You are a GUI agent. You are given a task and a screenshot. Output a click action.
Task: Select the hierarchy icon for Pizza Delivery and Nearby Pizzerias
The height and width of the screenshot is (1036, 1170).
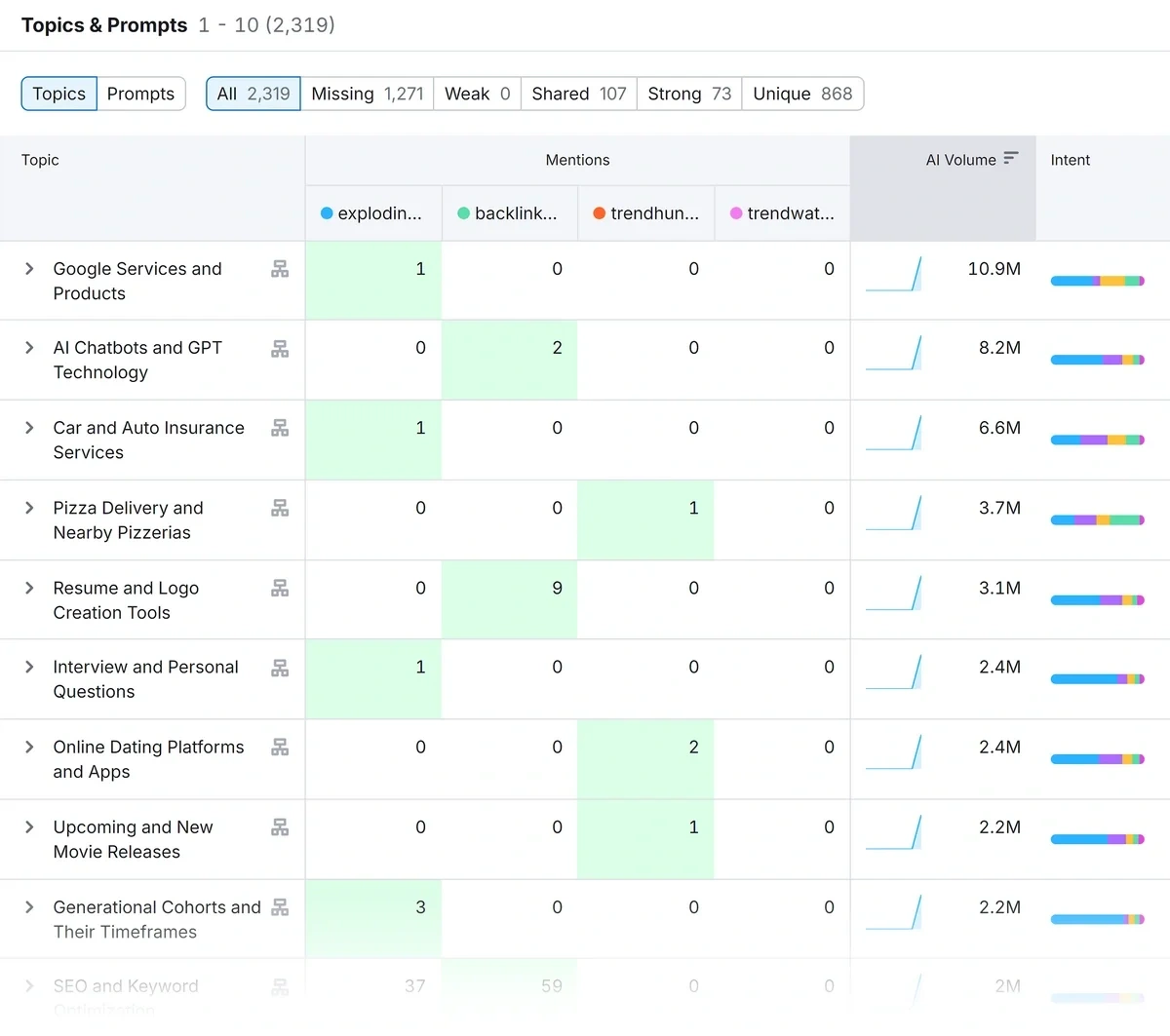coord(280,508)
